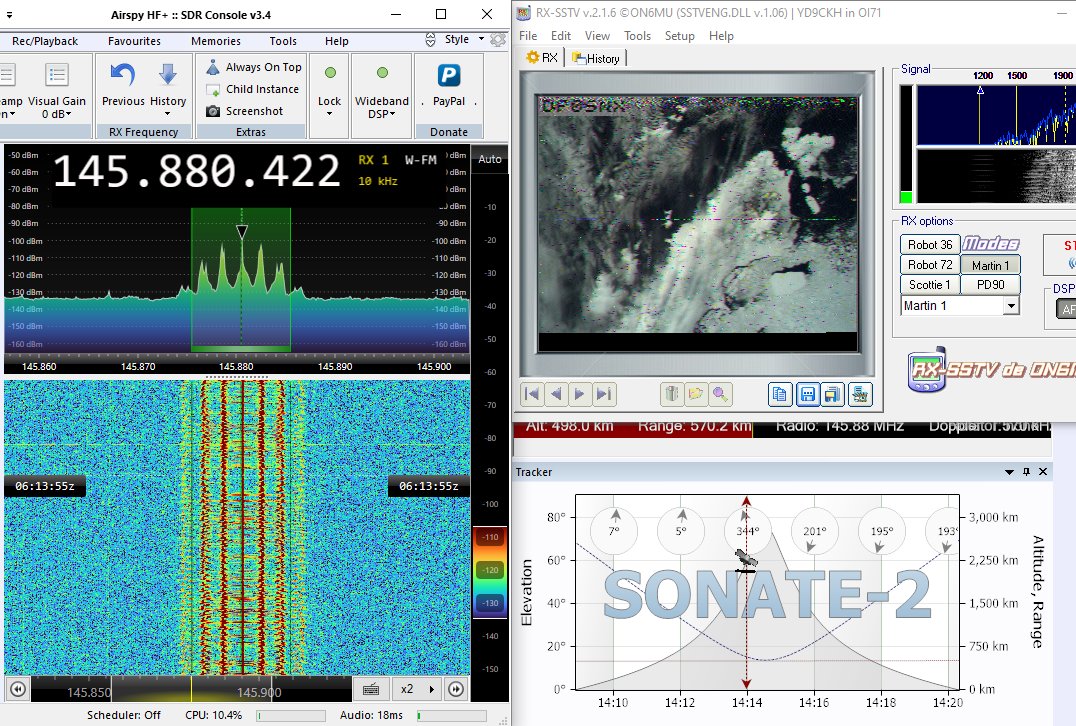1076x726 pixels.
Task: Take a Screenshot from Extras
Action: pos(245,111)
